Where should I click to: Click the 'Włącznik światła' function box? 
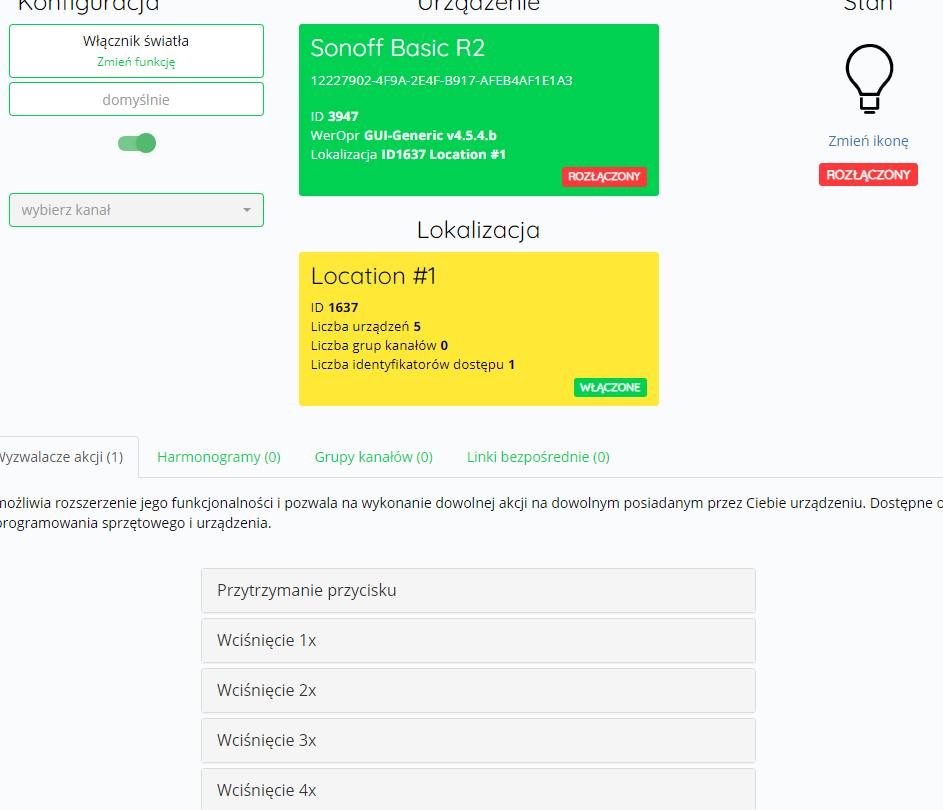click(137, 51)
